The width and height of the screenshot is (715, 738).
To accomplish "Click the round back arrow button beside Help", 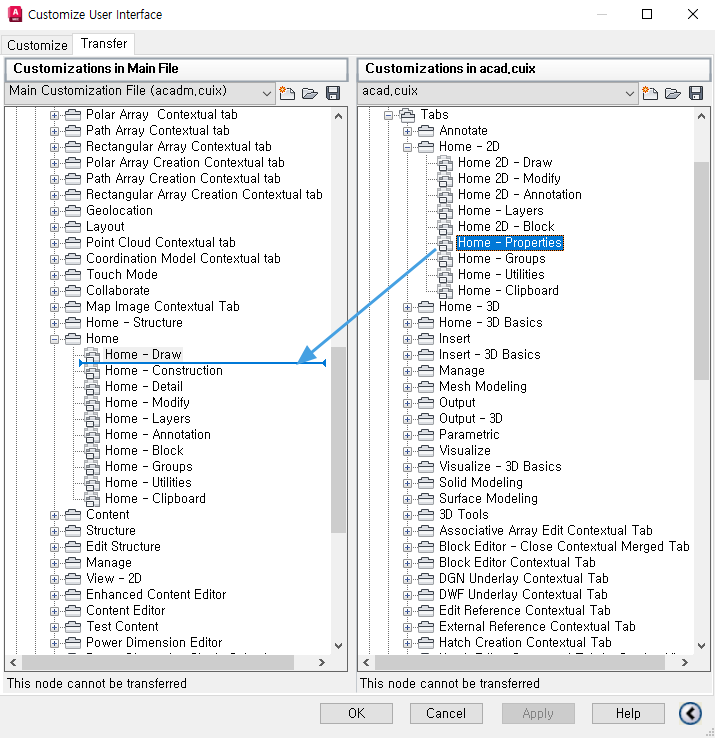I will pyautogui.click(x=690, y=713).
